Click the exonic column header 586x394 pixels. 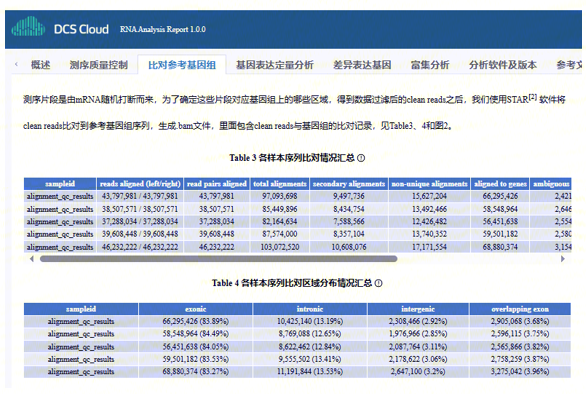195,309
